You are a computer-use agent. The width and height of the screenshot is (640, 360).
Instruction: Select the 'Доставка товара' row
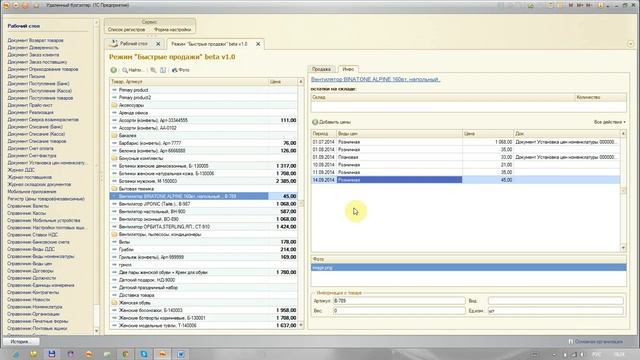(204, 295)
